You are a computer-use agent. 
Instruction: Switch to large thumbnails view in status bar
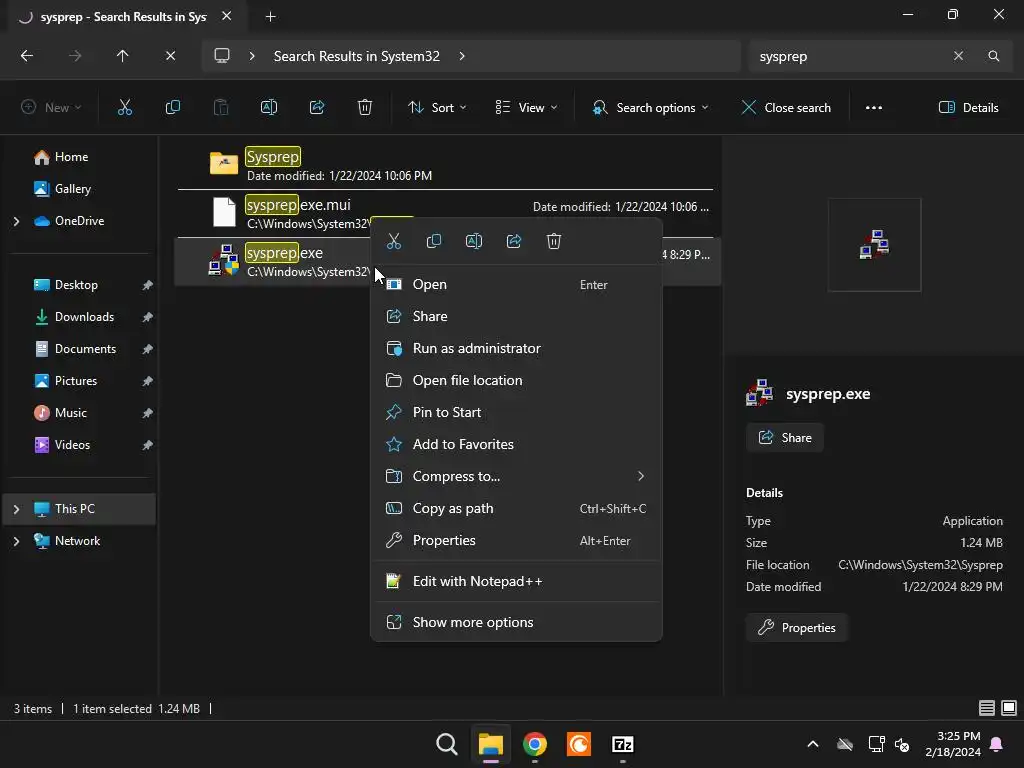point(1009,708)
